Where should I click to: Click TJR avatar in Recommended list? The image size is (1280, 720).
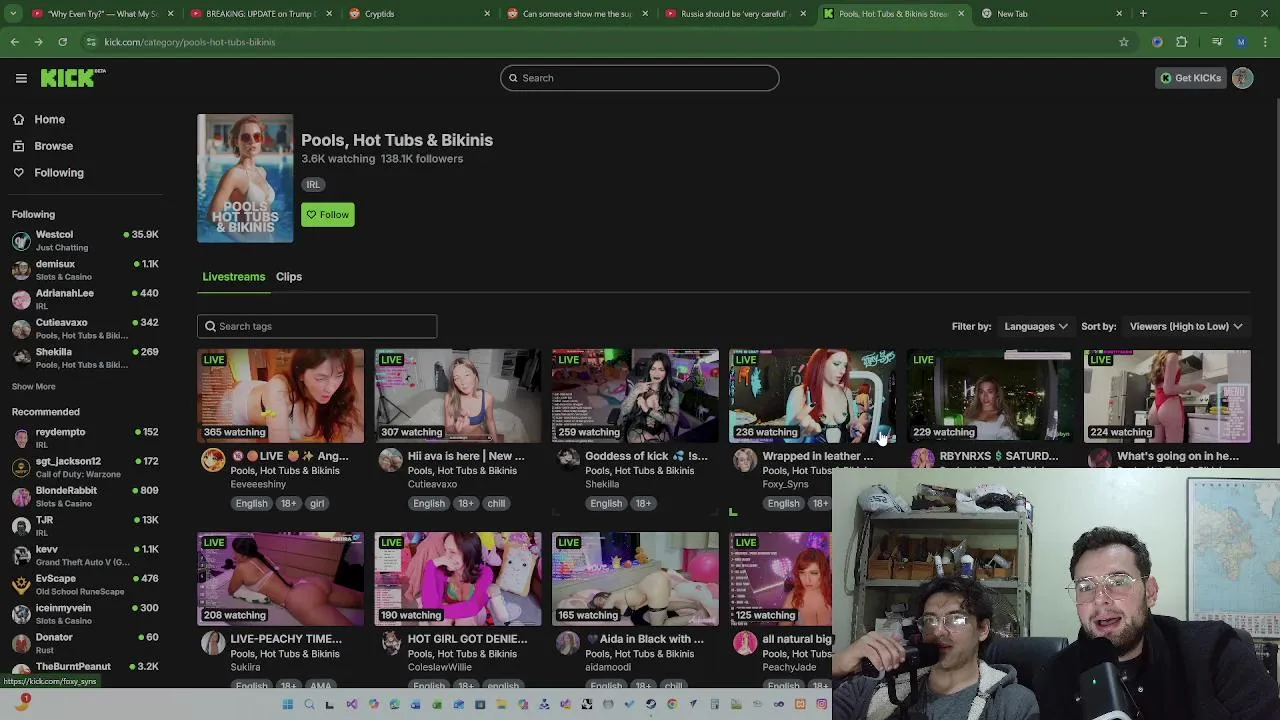[21, 526]
